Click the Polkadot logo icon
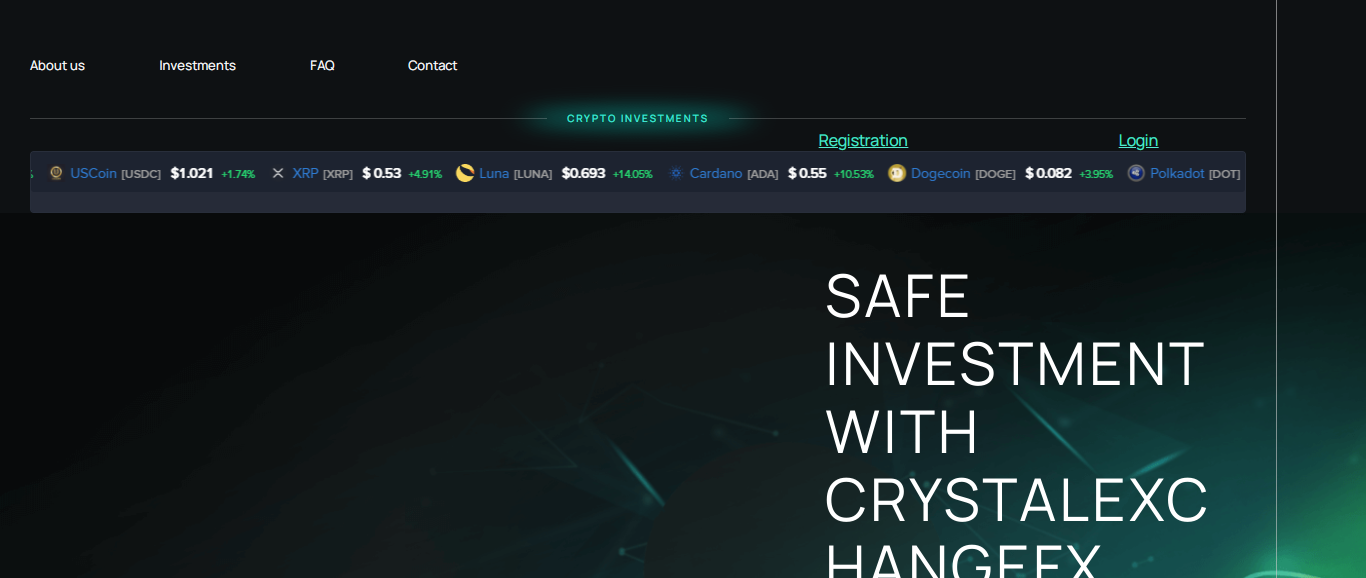Screen dimensions: 1366x578 (x=1136, y=173)
